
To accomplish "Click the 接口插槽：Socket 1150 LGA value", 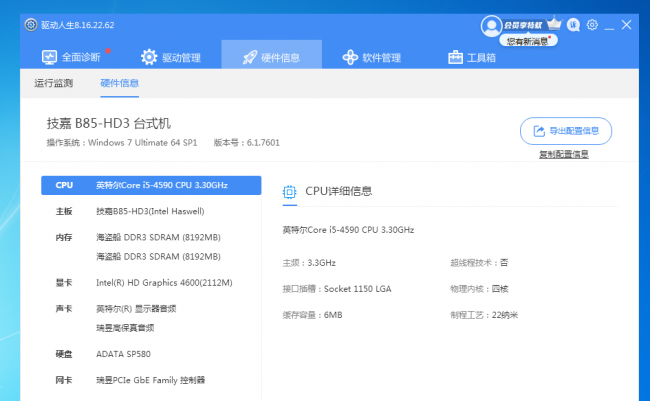I will pyautogui.click(x=337, y=289).
